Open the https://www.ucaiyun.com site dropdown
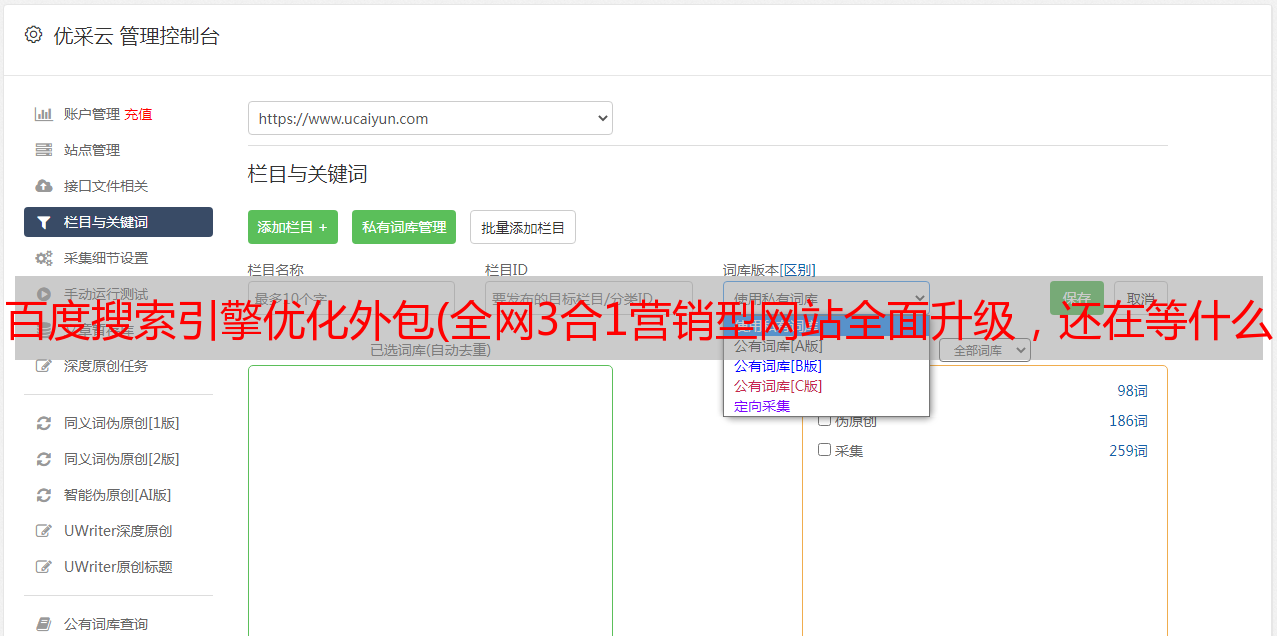The image size is (1277, 636). (430, 118)
